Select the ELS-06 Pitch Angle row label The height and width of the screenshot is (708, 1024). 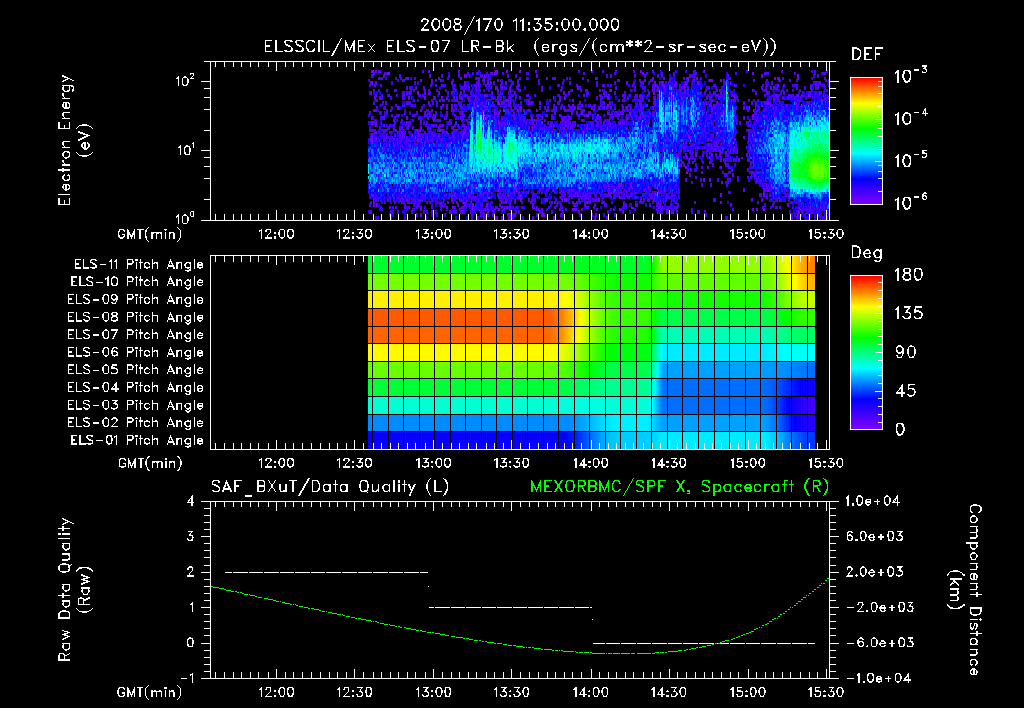point(135,353)
